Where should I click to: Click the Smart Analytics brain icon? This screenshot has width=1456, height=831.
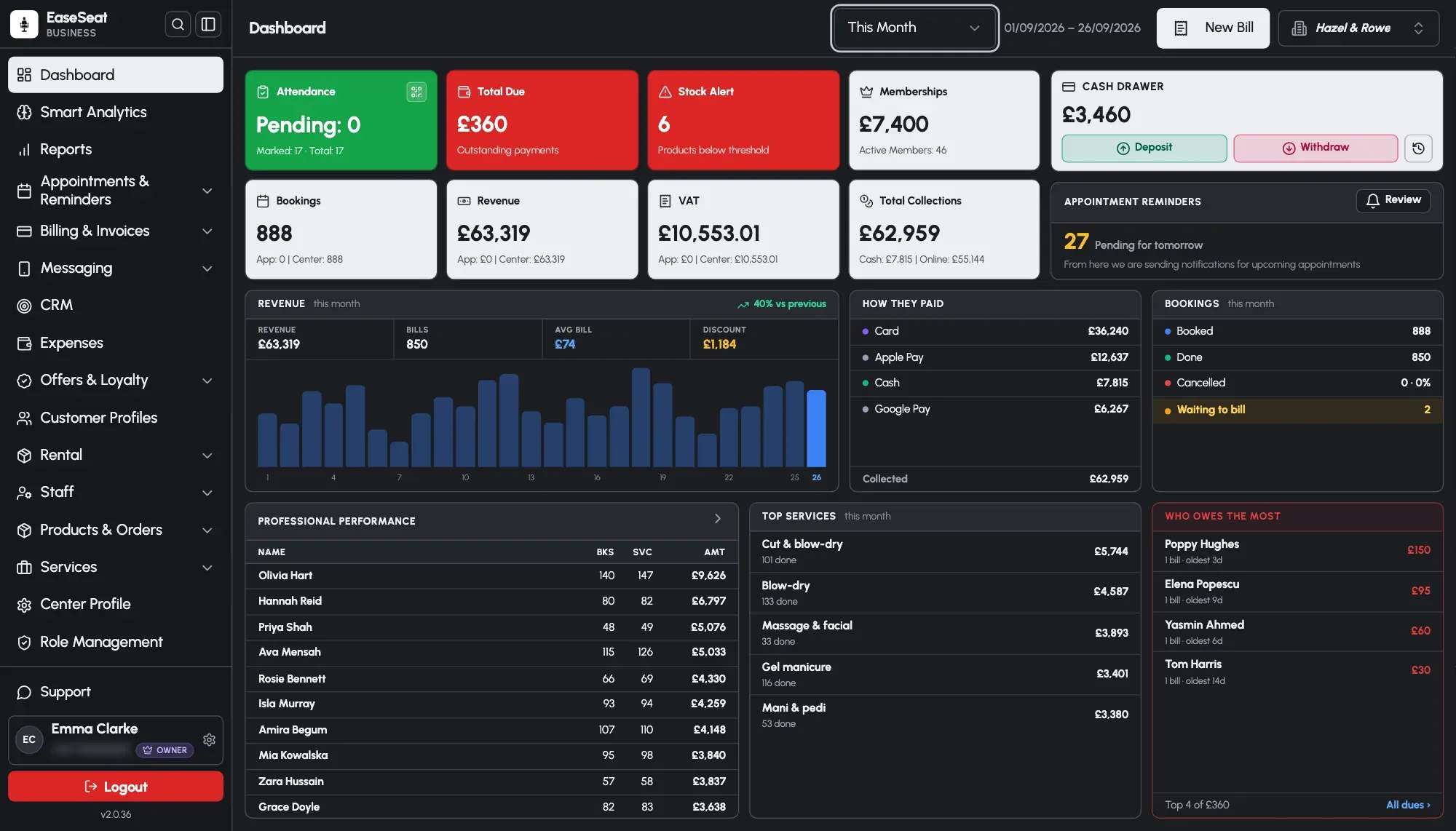24,112
